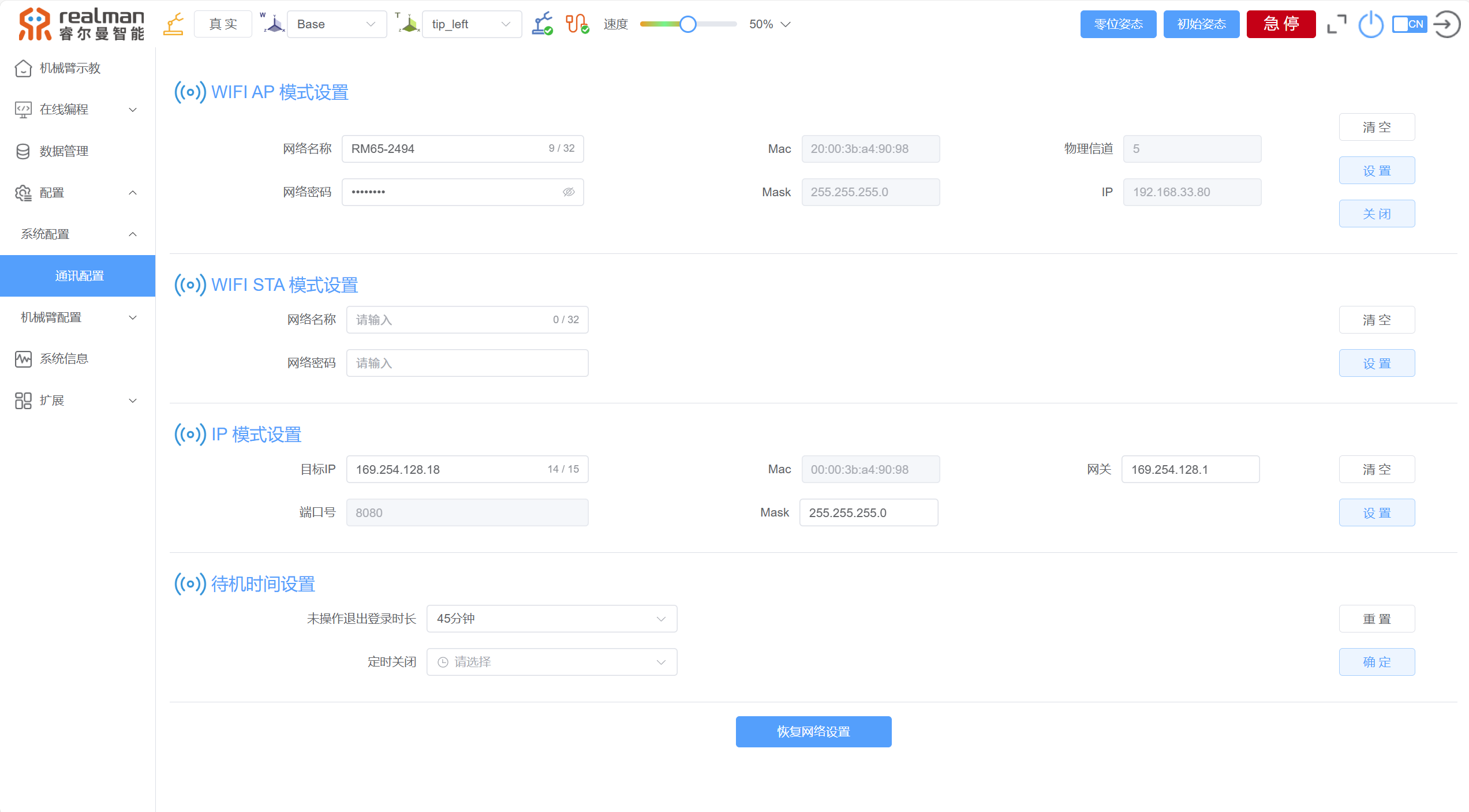Click the speed slider handle
The width and height of the screenshot is (1469, 812).
pyautogui.click(x=687, y=24)
